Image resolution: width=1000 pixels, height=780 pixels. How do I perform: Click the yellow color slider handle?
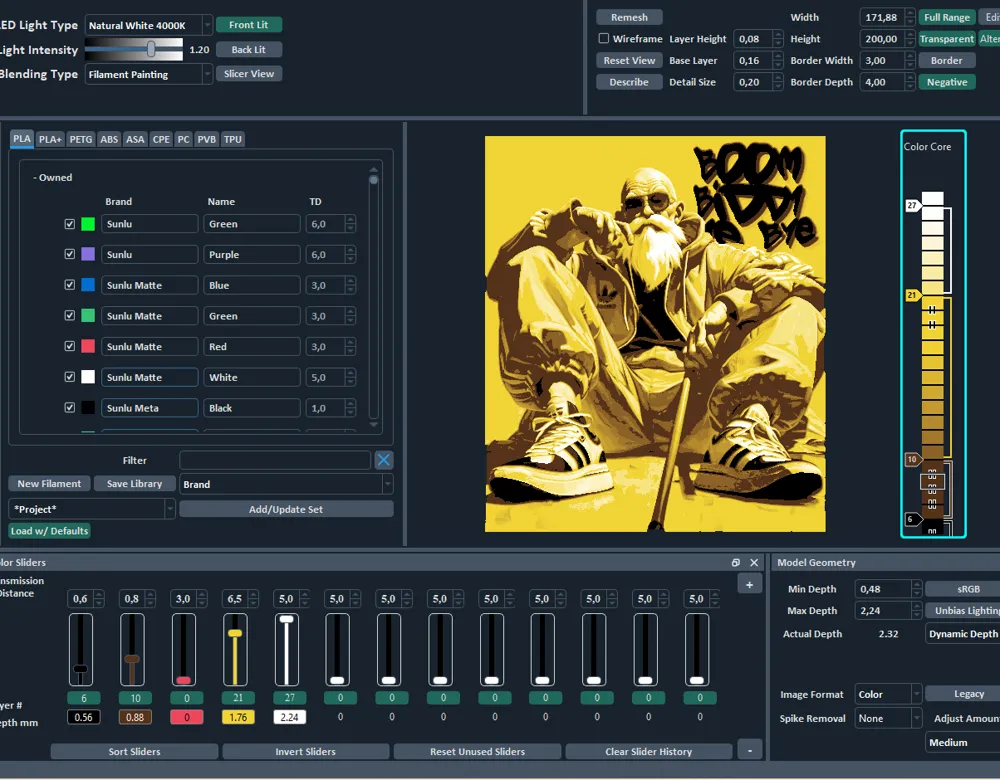tap(235, 633)
